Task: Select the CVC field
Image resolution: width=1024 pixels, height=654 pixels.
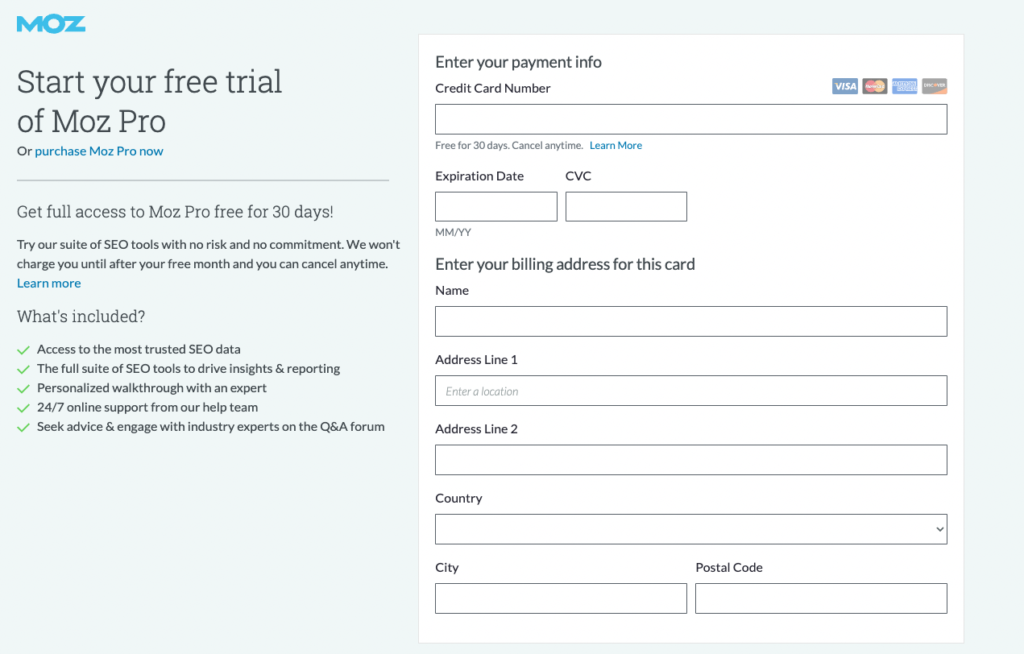Action: [625, 206]
